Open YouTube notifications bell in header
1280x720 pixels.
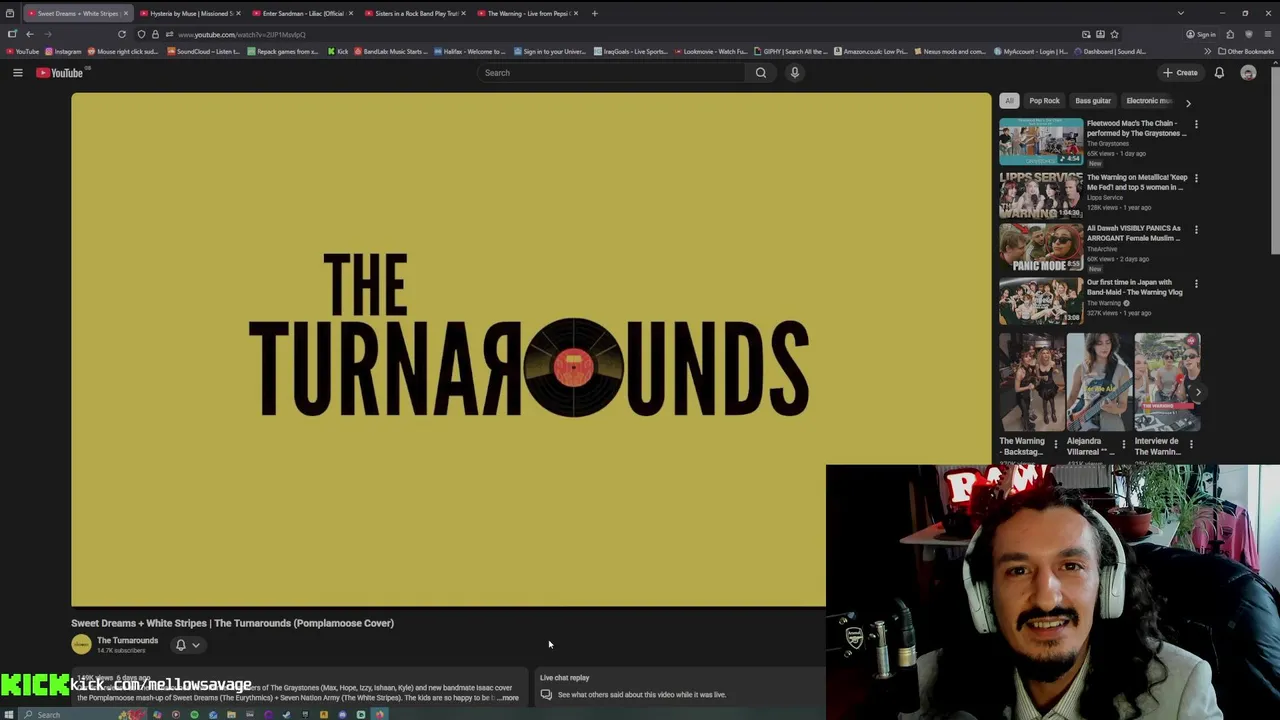point(1219,73)
